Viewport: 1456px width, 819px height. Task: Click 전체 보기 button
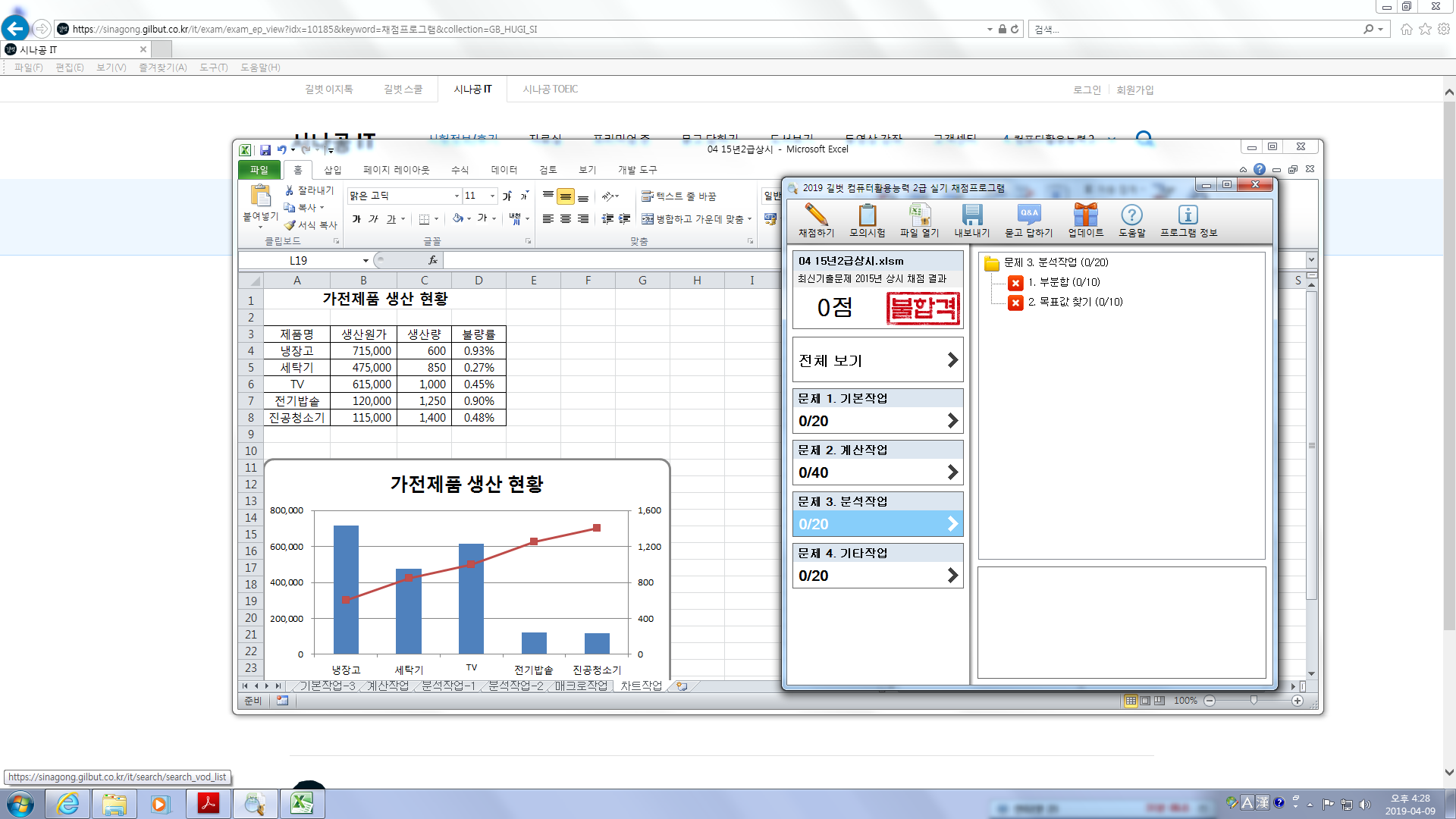click(877, 360)
